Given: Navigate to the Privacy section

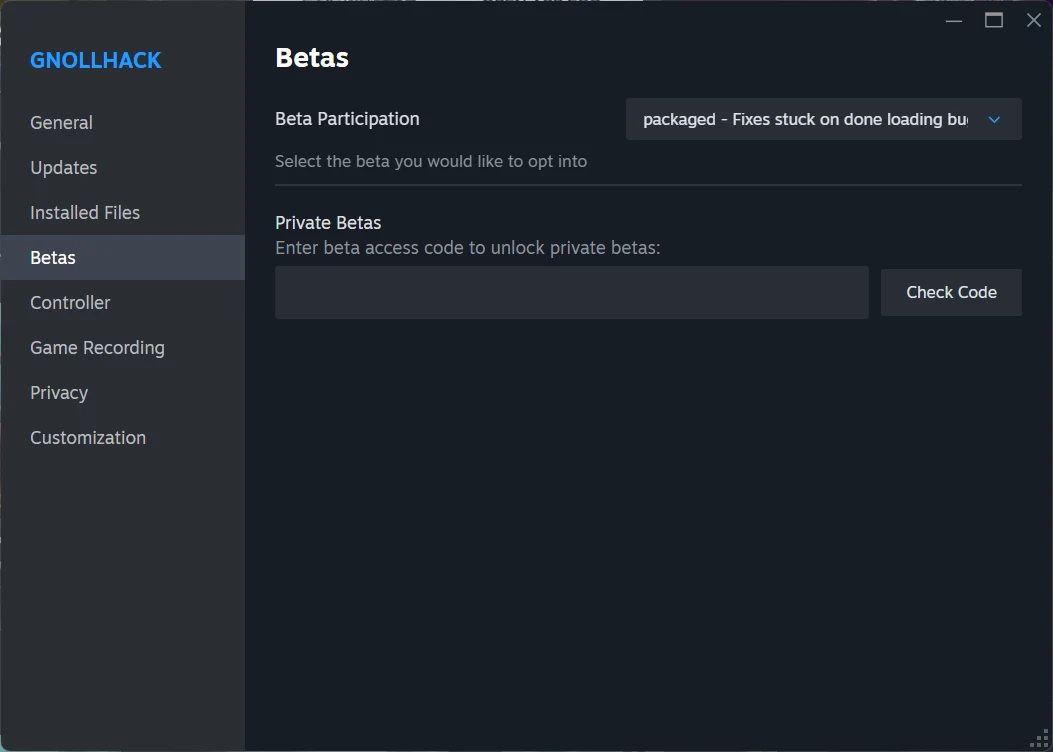Looking at the screenshot, I should point(59,393).
